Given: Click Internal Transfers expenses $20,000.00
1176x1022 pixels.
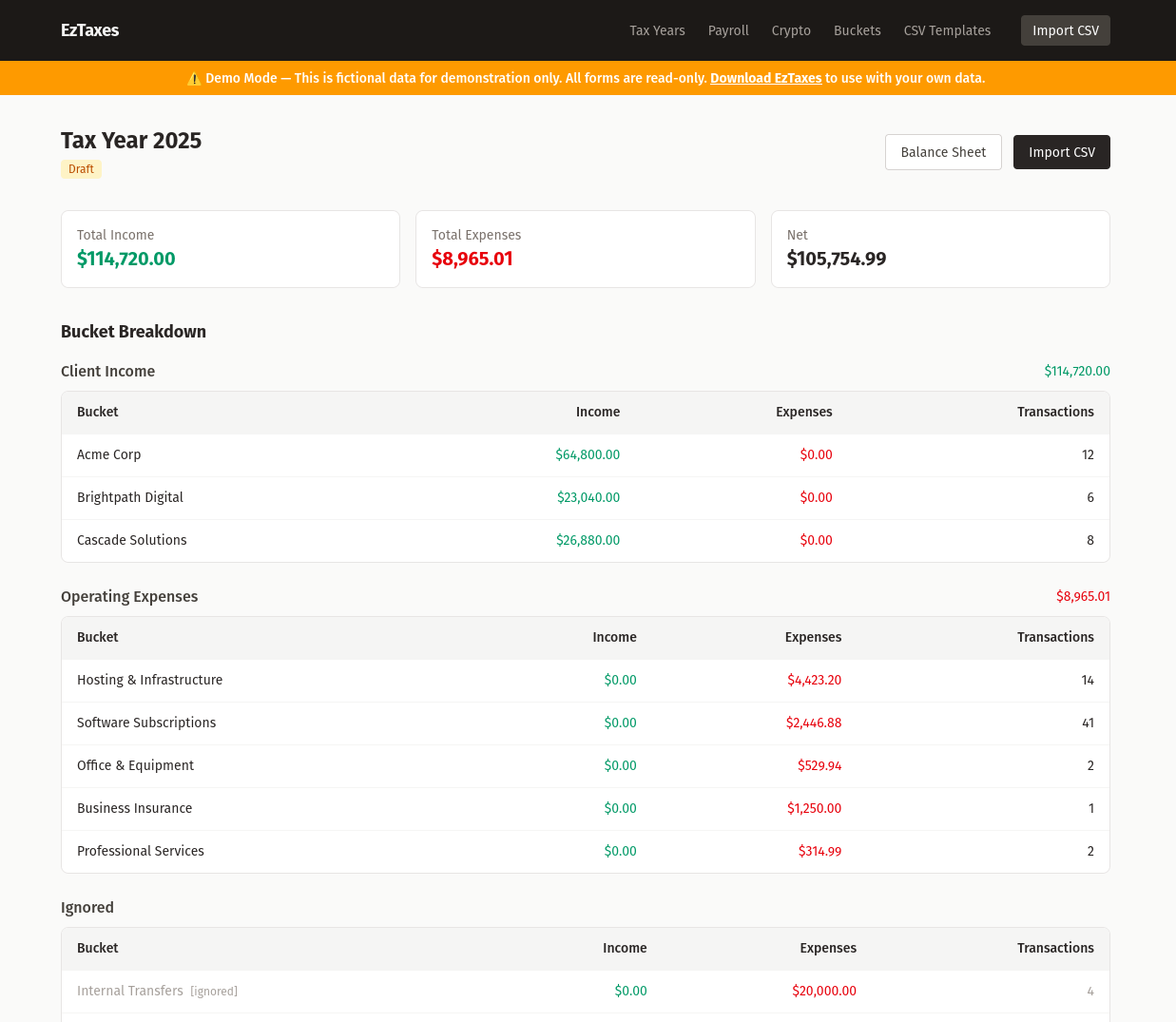Looking at the screenshot, I should pos(824,991).
